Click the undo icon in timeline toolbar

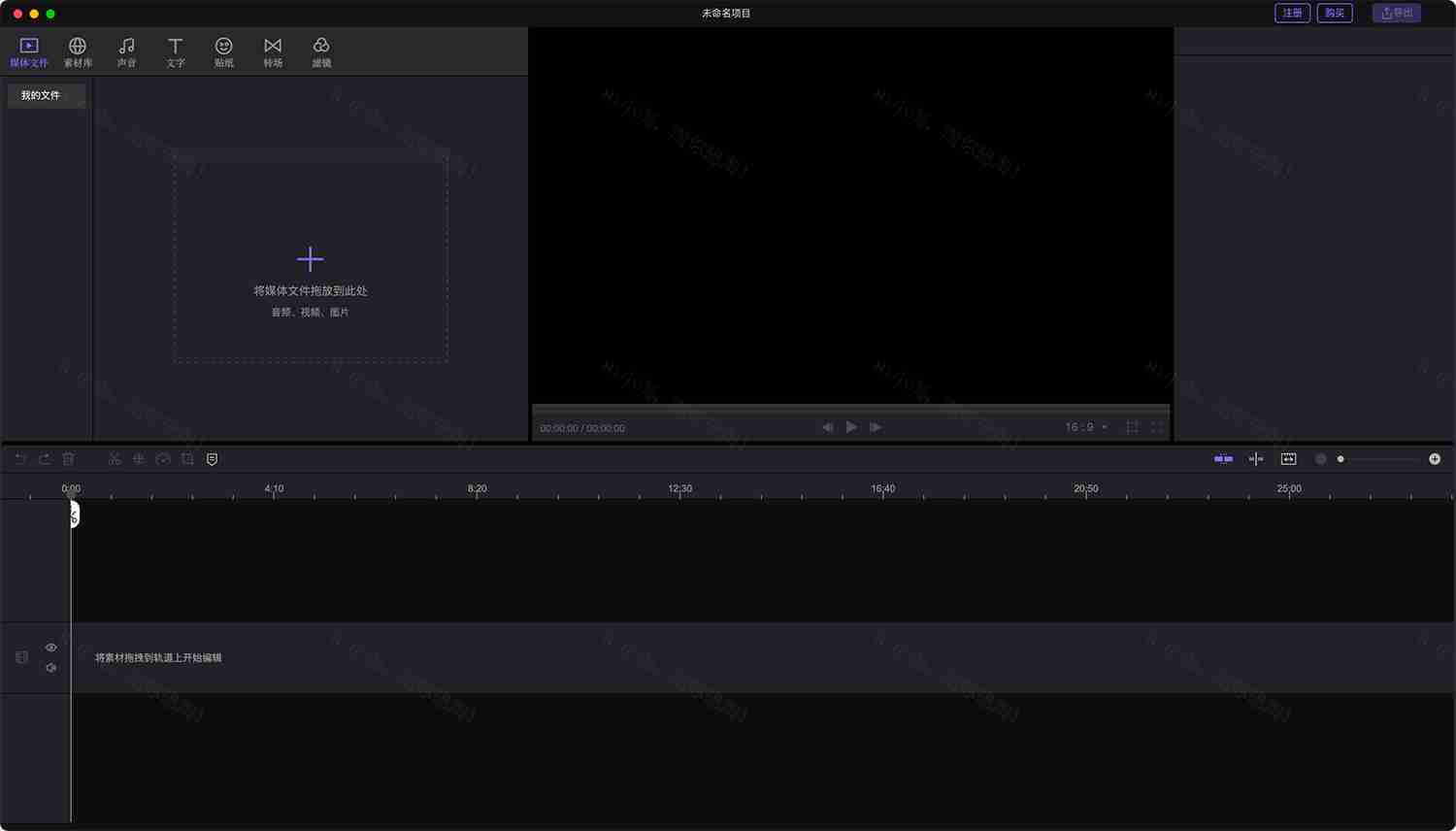[19, 458]
